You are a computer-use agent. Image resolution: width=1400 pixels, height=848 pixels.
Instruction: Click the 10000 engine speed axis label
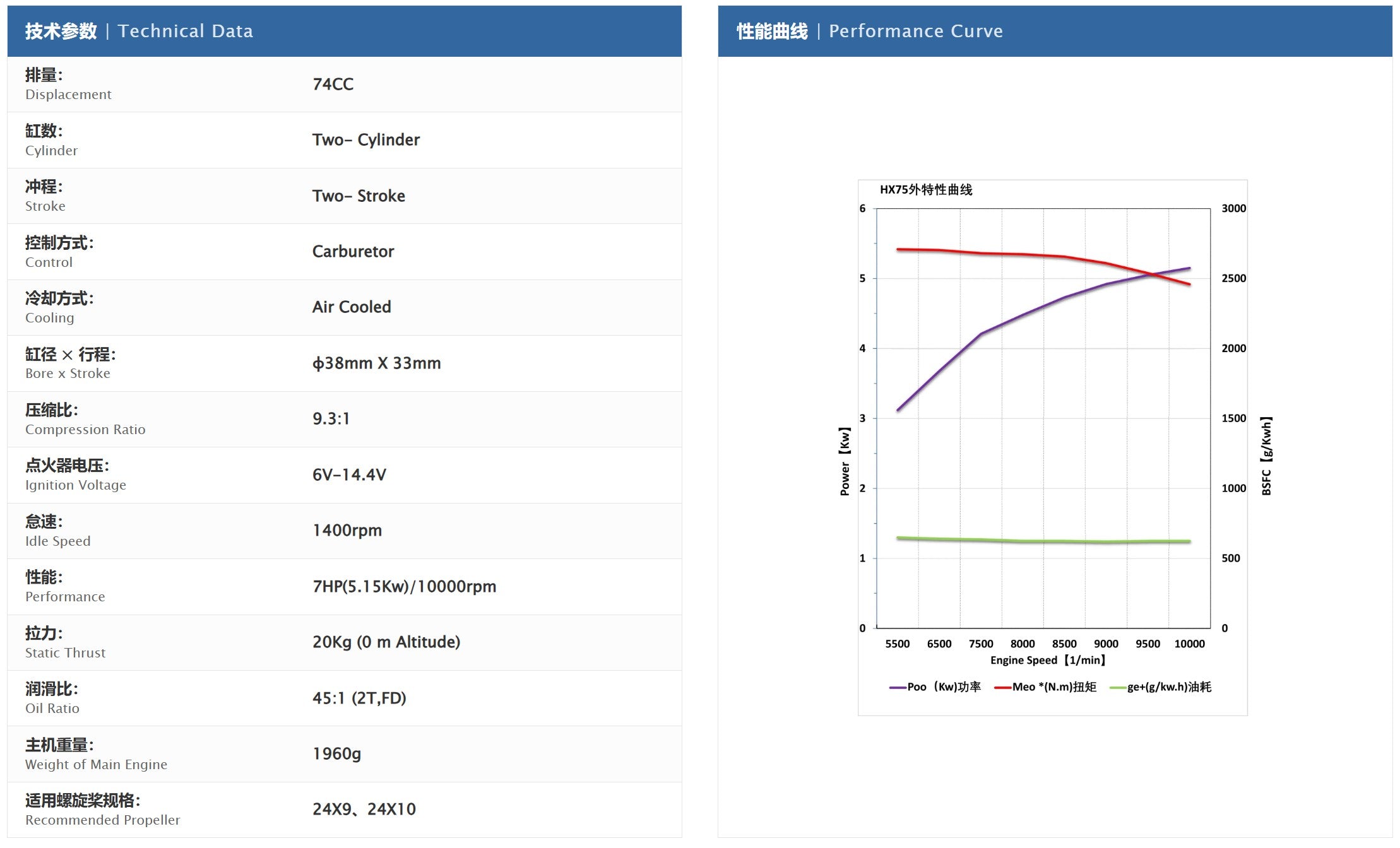[1189, 644]
